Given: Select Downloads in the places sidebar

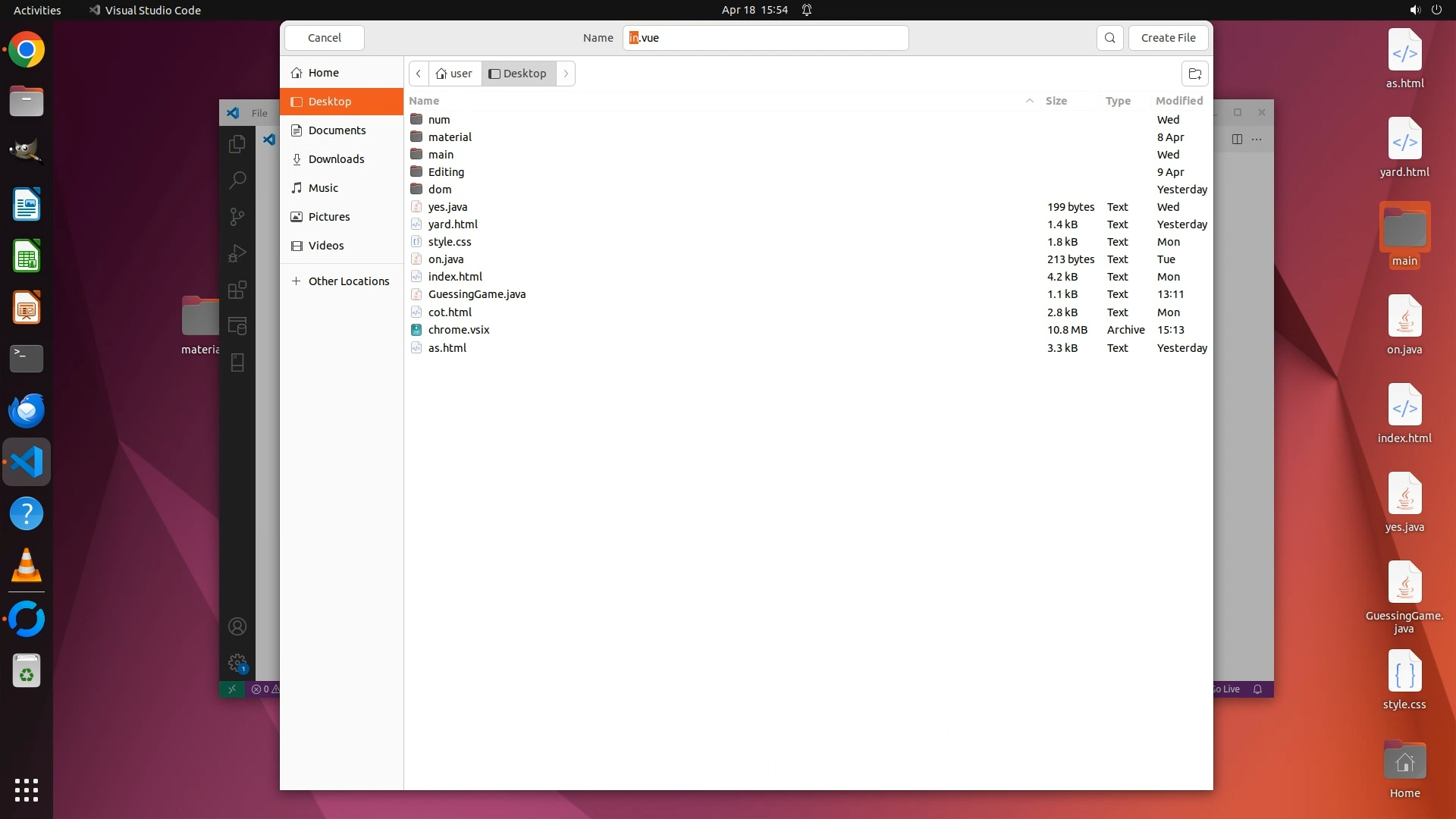Looking at the screenshot, I should tap(336, 159).
